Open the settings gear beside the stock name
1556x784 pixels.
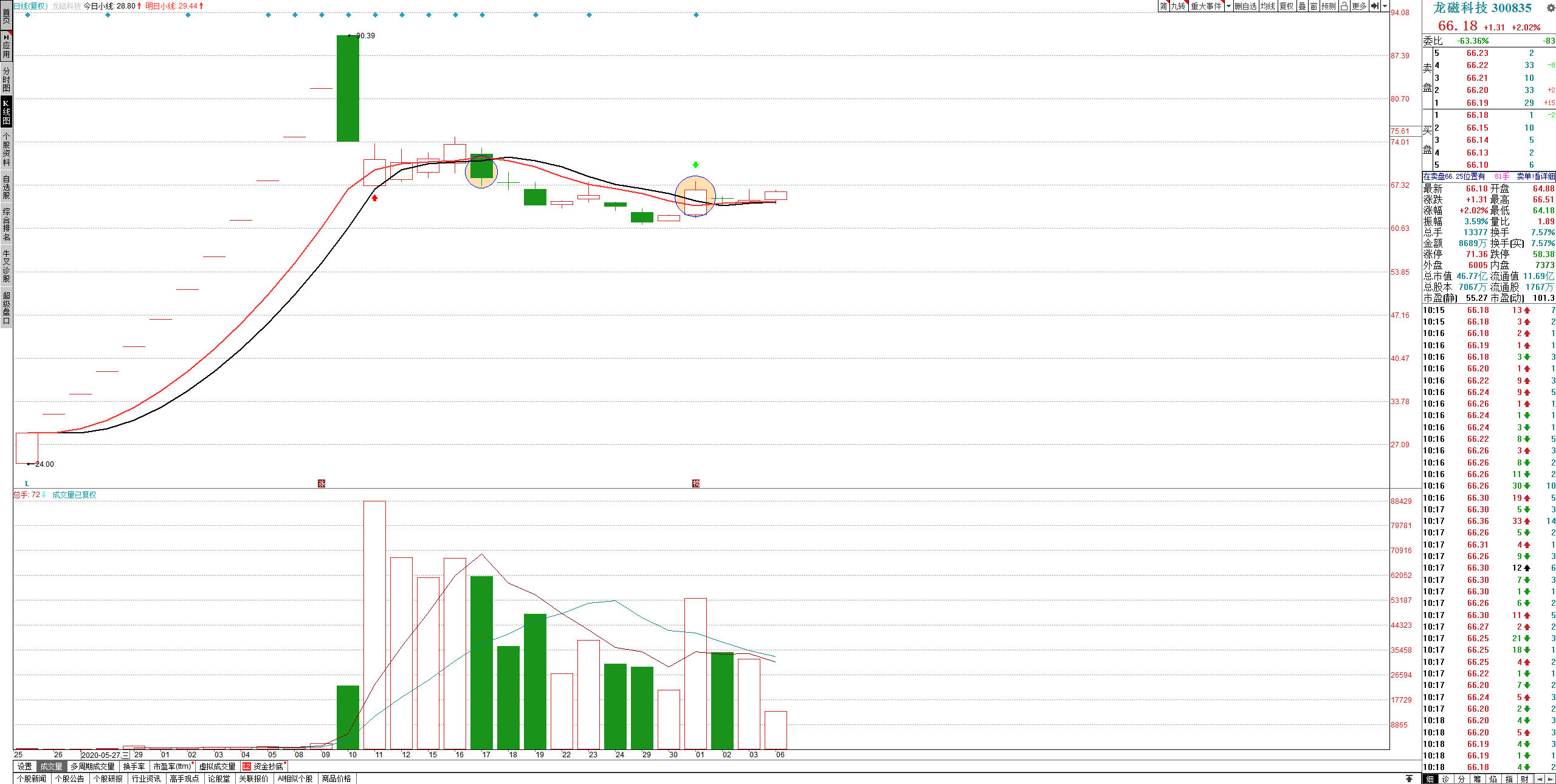(1550, 9)
